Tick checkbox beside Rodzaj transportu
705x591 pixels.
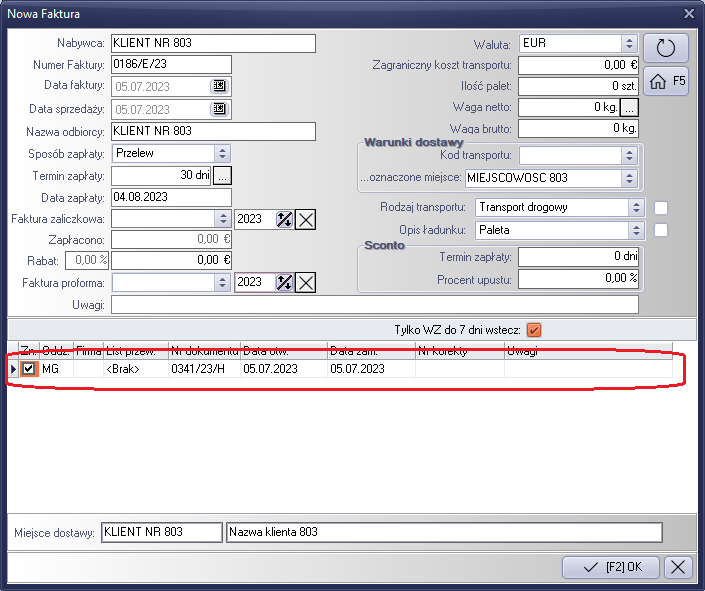tap(661, 208)
